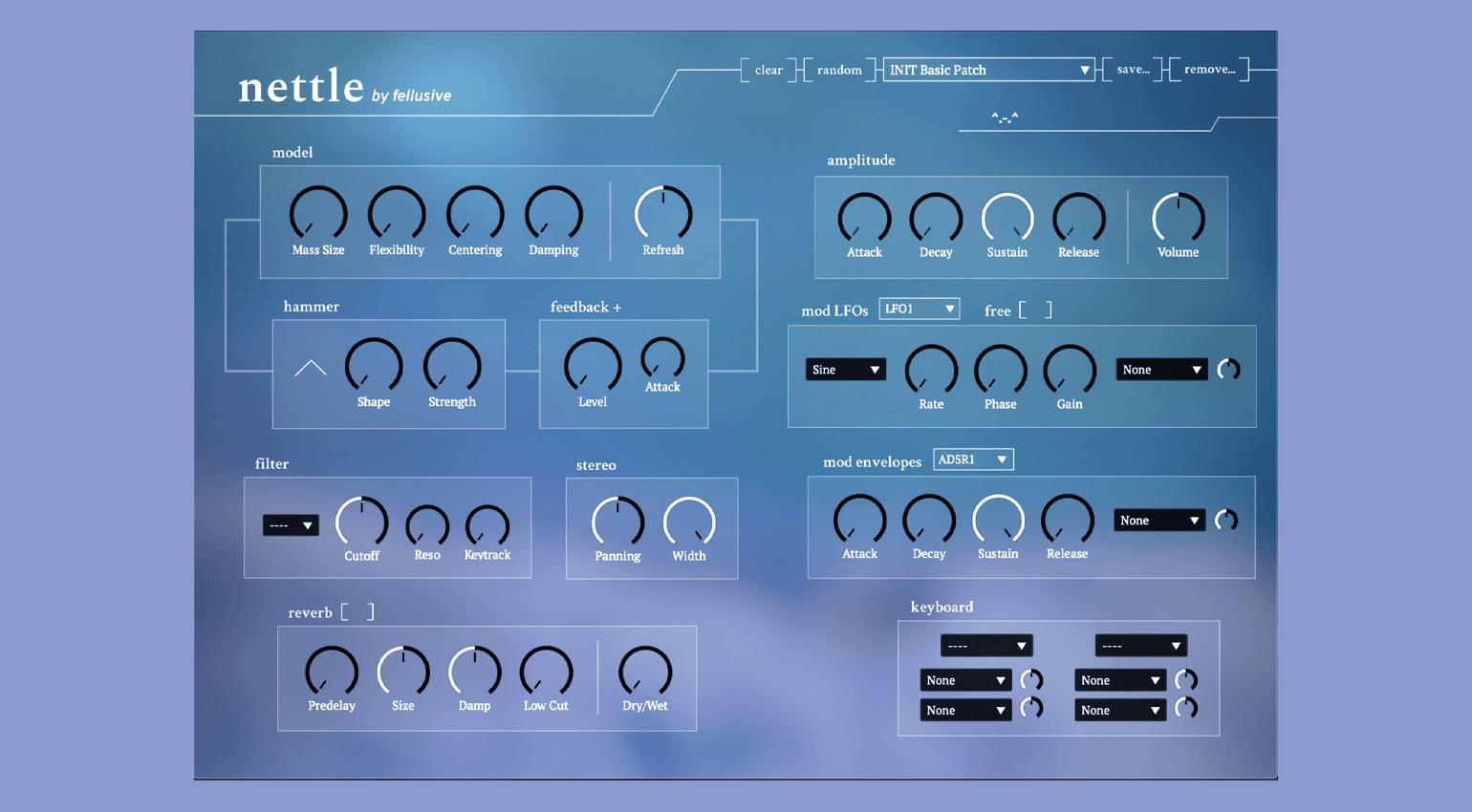Click the Flexibility knob
Image resolution: width=1472 pixels, height=812 pixels.
click(x=397, y=213)
